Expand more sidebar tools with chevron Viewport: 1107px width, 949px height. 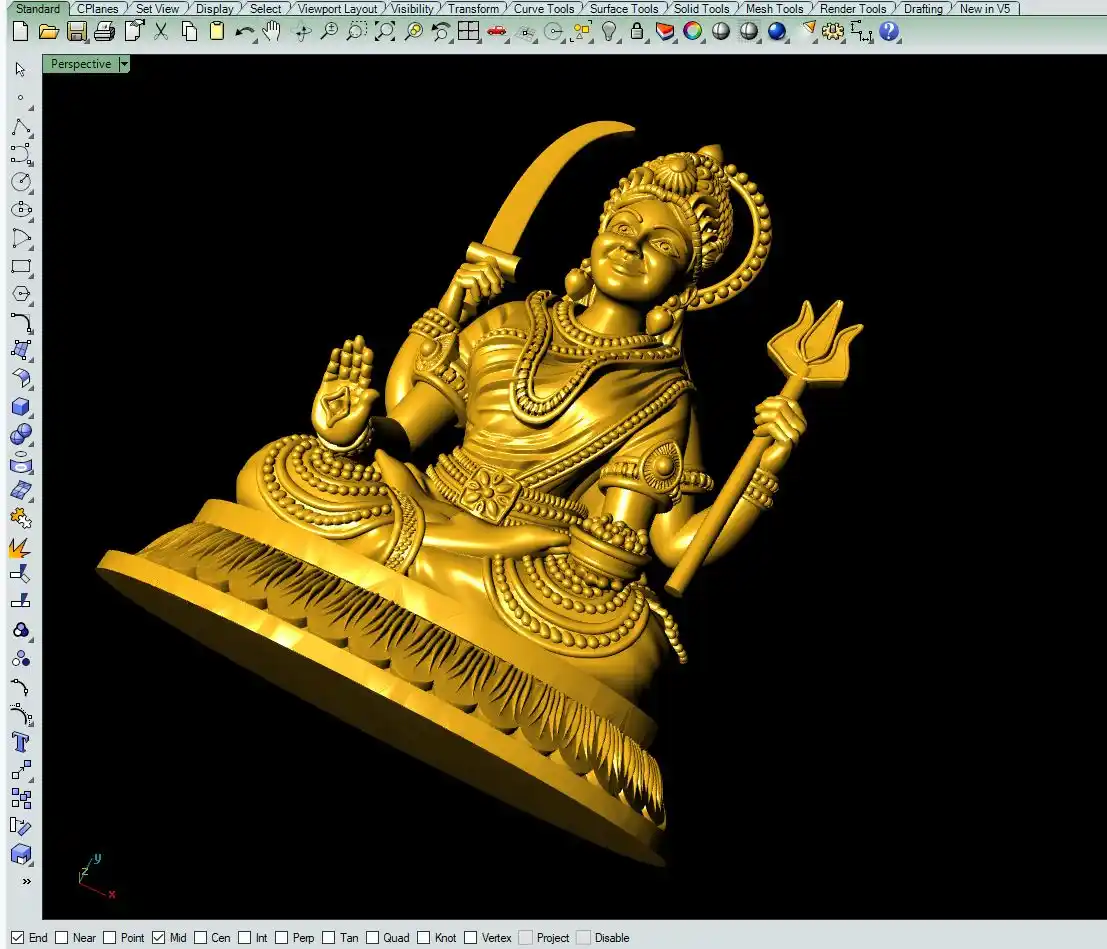[x=26, y=881]
